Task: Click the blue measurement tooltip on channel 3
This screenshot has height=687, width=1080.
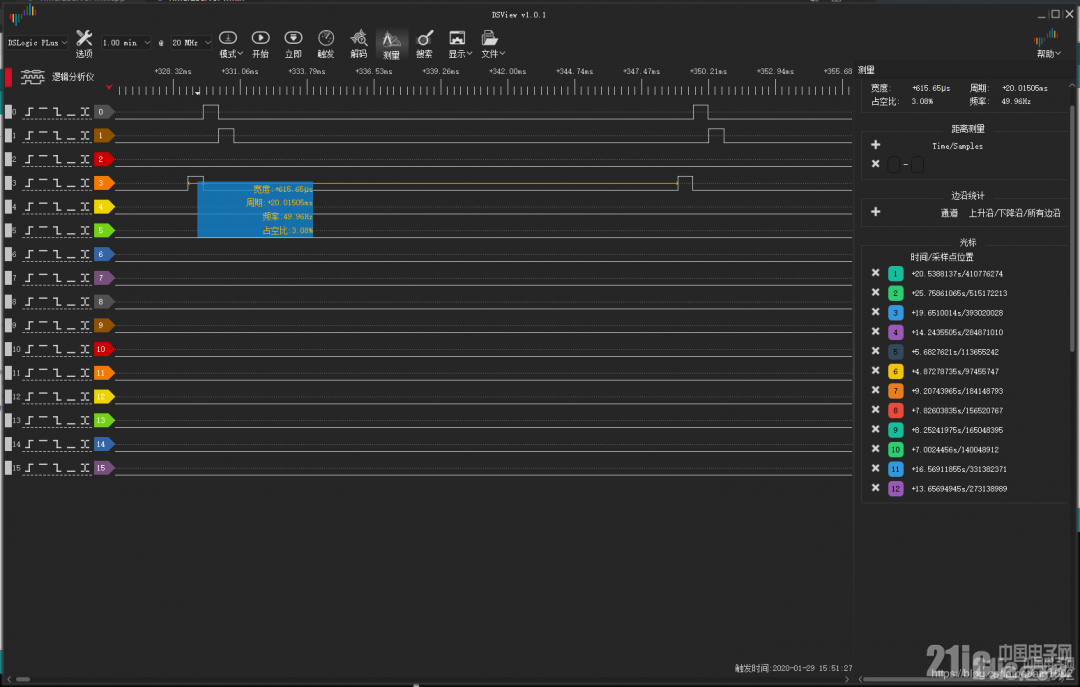Action: click(x=255, y=209)
